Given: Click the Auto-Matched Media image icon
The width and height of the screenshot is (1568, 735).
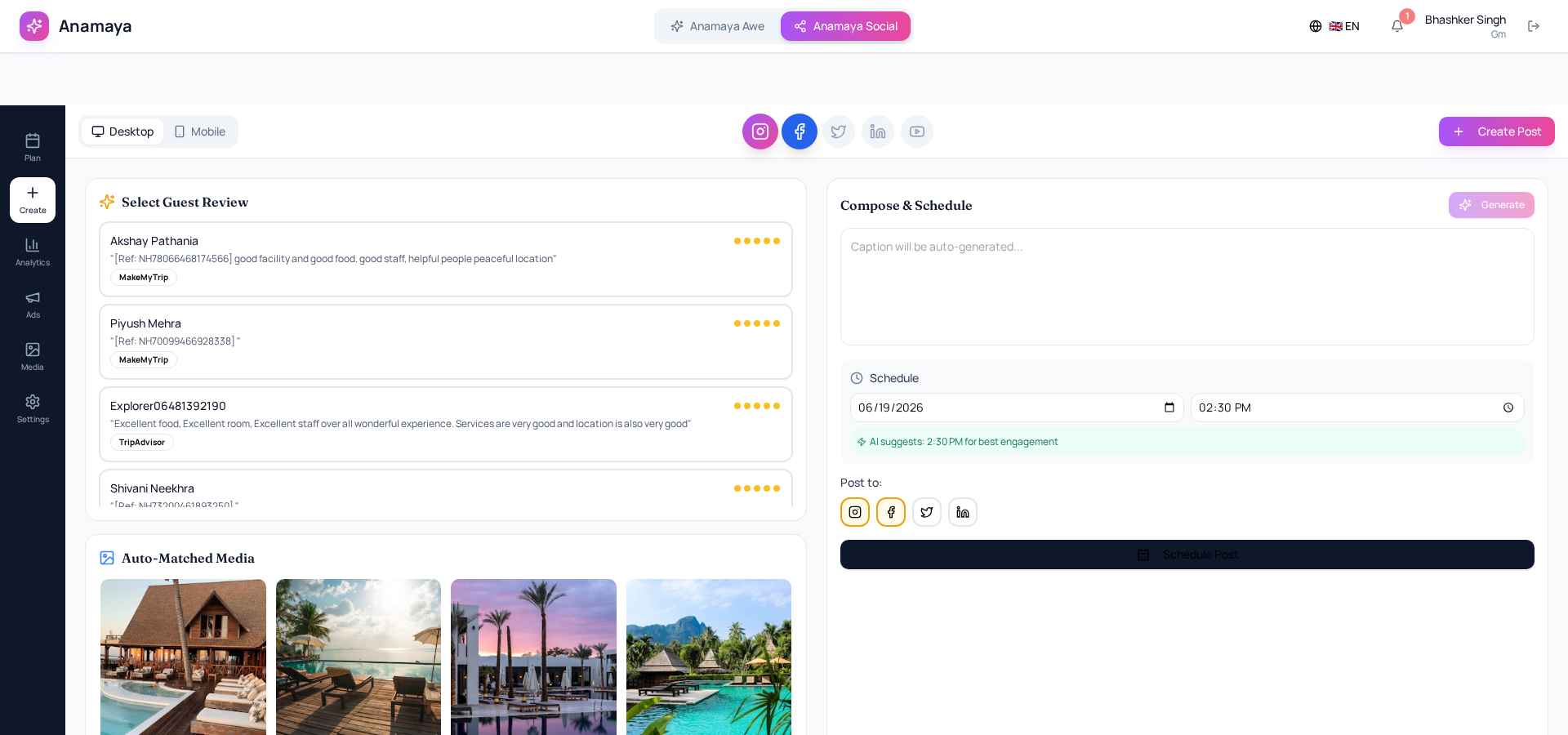Looking at the screenshot, I should tap(107, 558).
